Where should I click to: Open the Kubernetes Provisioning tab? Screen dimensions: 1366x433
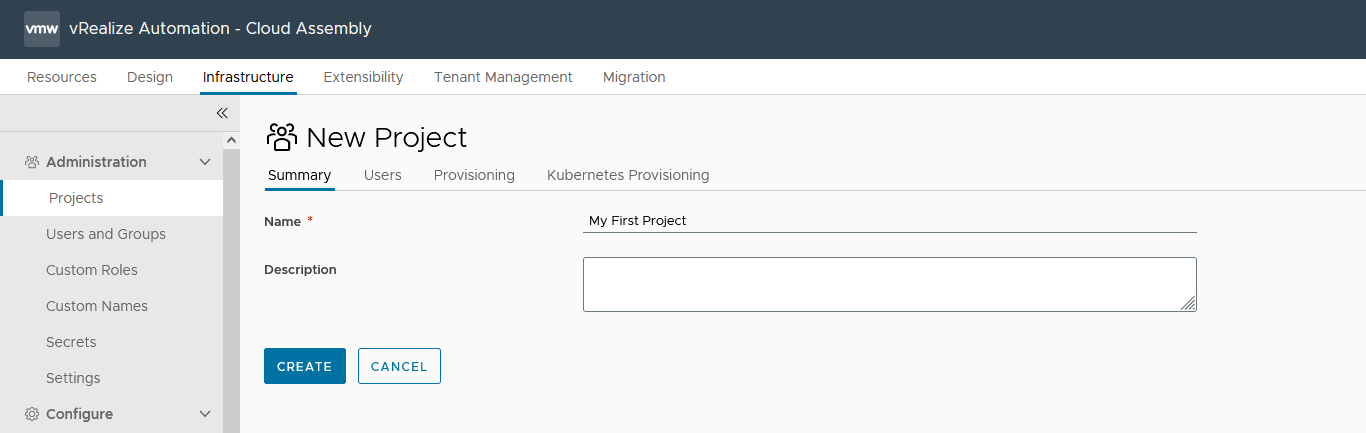tap(628, 175)
